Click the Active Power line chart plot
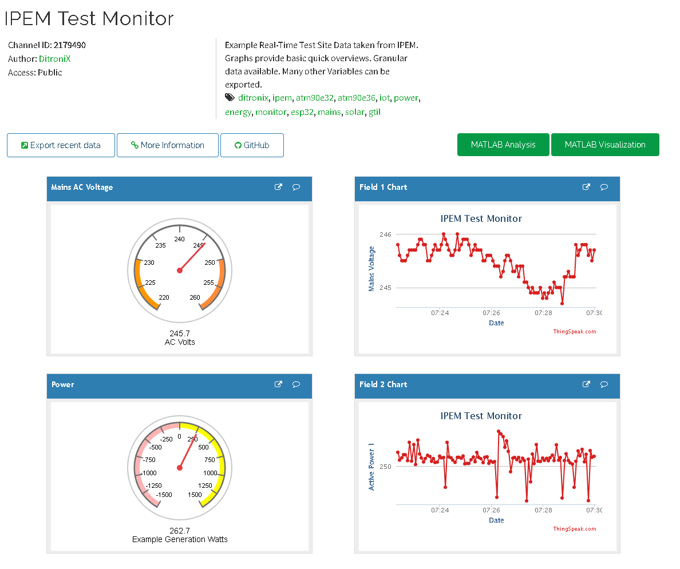680x569 pixels. (x=496, y=466)
